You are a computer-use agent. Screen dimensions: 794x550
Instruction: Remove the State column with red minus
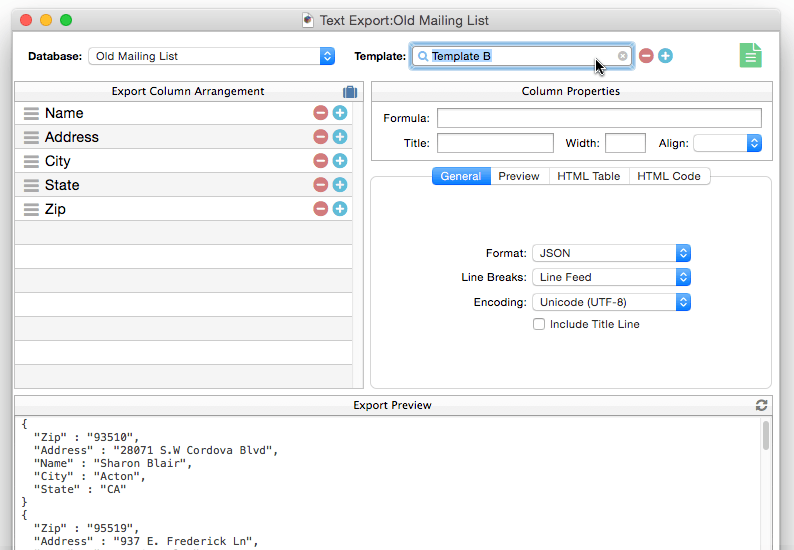[x=320, y=185]
